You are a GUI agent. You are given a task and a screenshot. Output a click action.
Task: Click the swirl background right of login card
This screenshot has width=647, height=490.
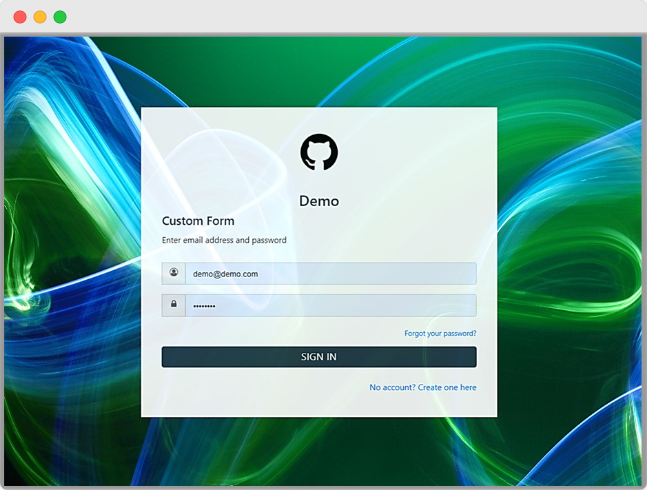point(570,260)
